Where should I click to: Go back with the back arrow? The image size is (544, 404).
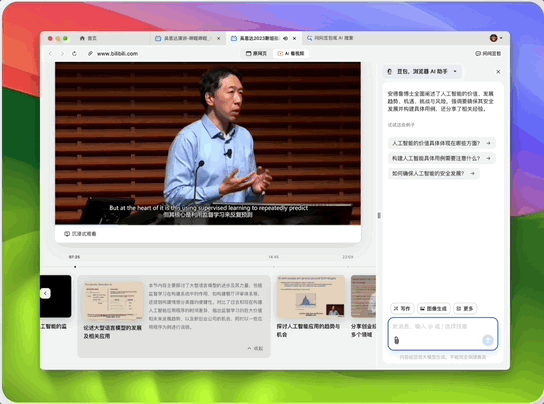[x=50, y=53]
